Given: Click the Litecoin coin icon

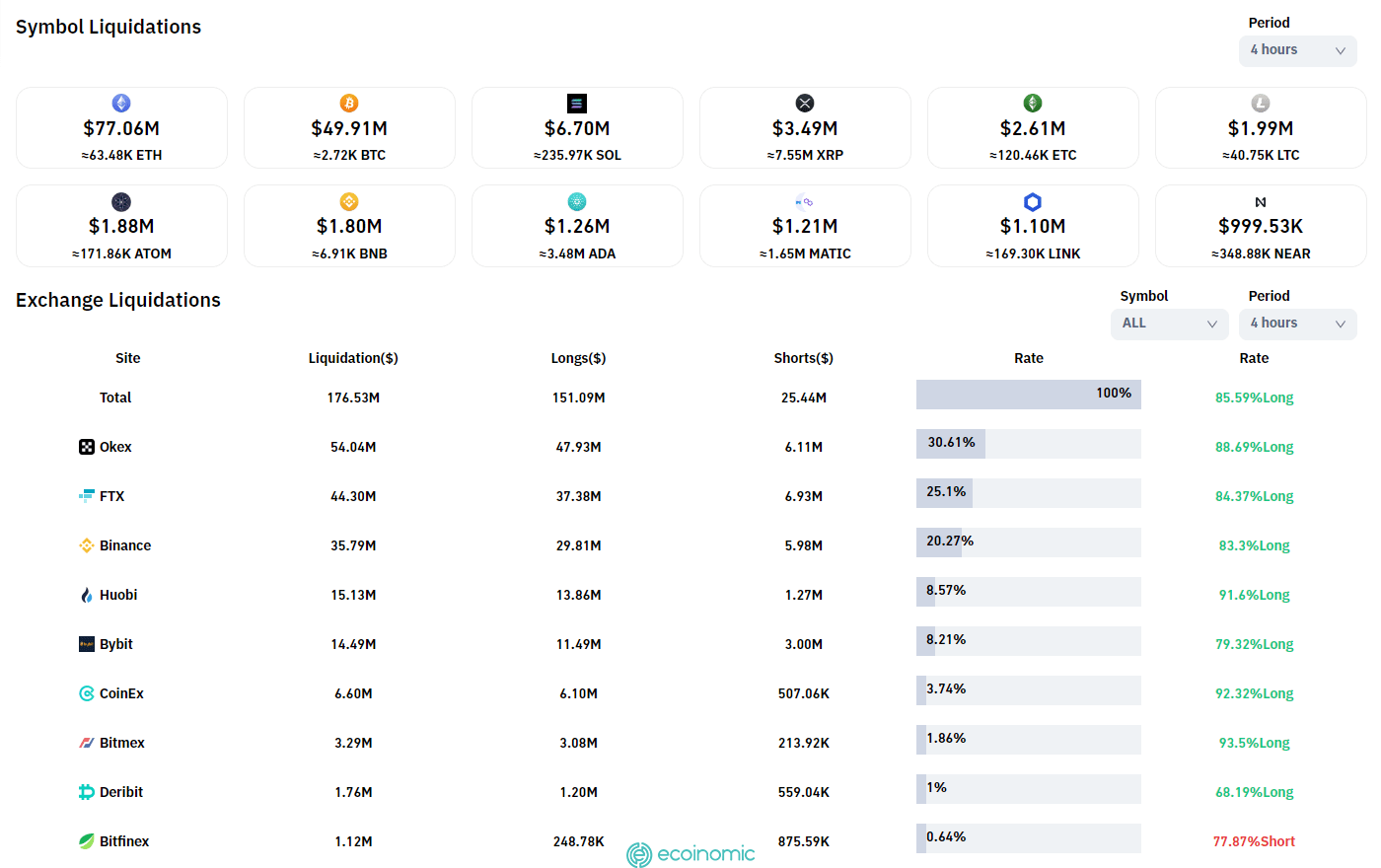Looking at the screenshot, I should [1261, 103].
